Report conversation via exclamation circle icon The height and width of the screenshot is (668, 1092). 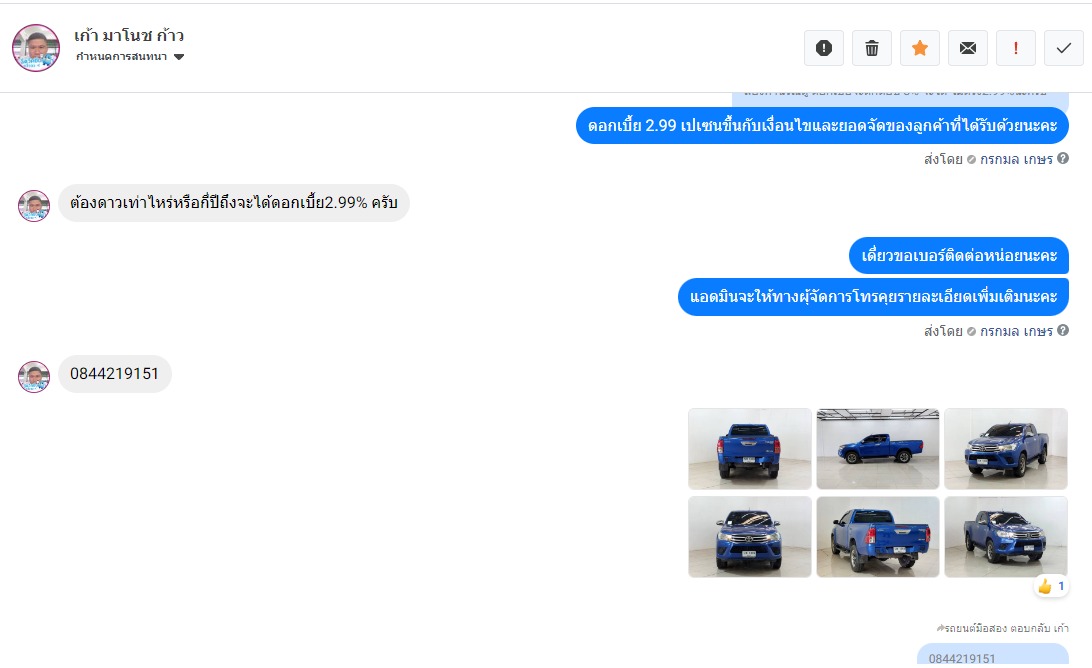[x=824, y=48]
